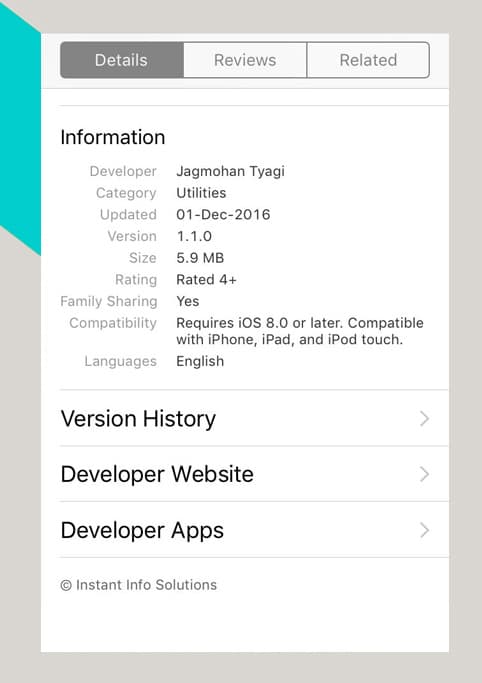Click developer name Jagmohan Tyagi
This screenshot has width=482, height=683.
coord(230,171)
